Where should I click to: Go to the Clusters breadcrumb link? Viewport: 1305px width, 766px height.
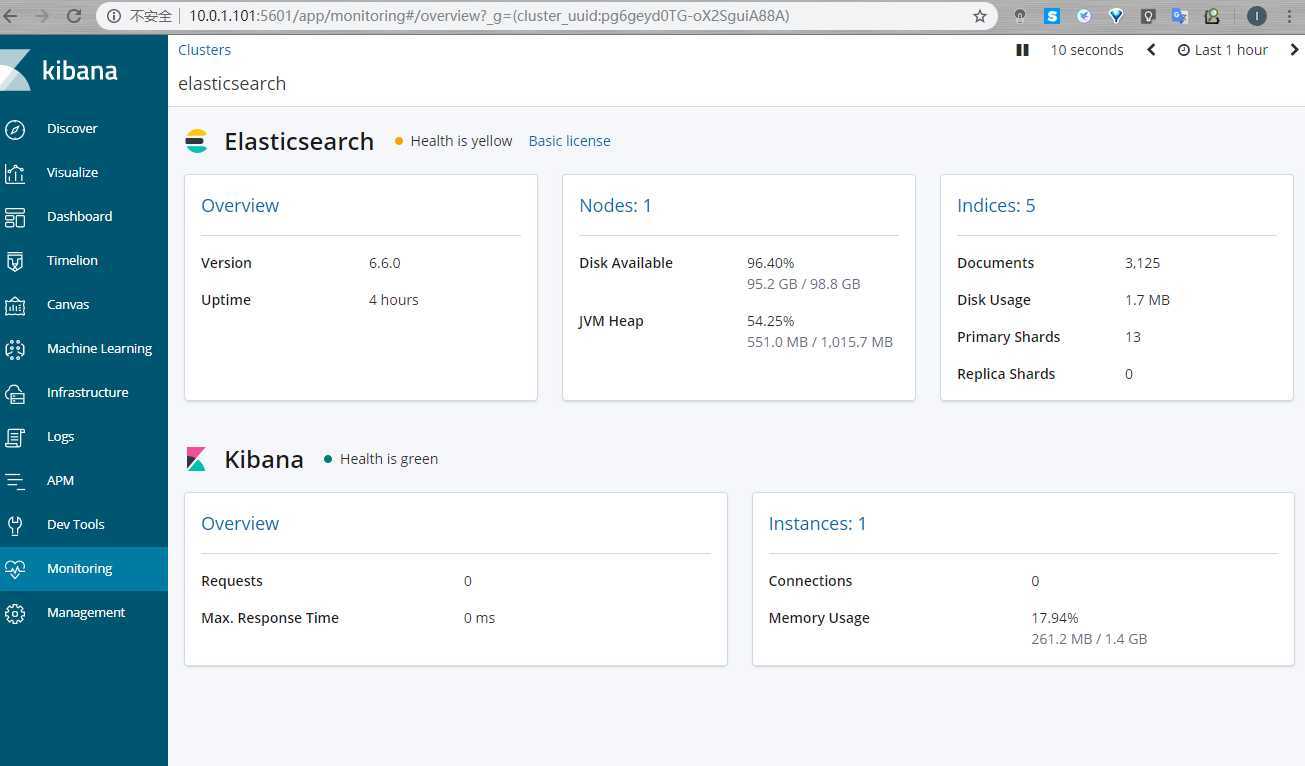(204, 50)
